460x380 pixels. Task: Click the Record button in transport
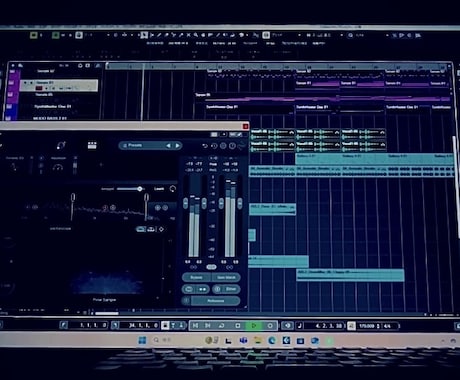click(270, 325)
